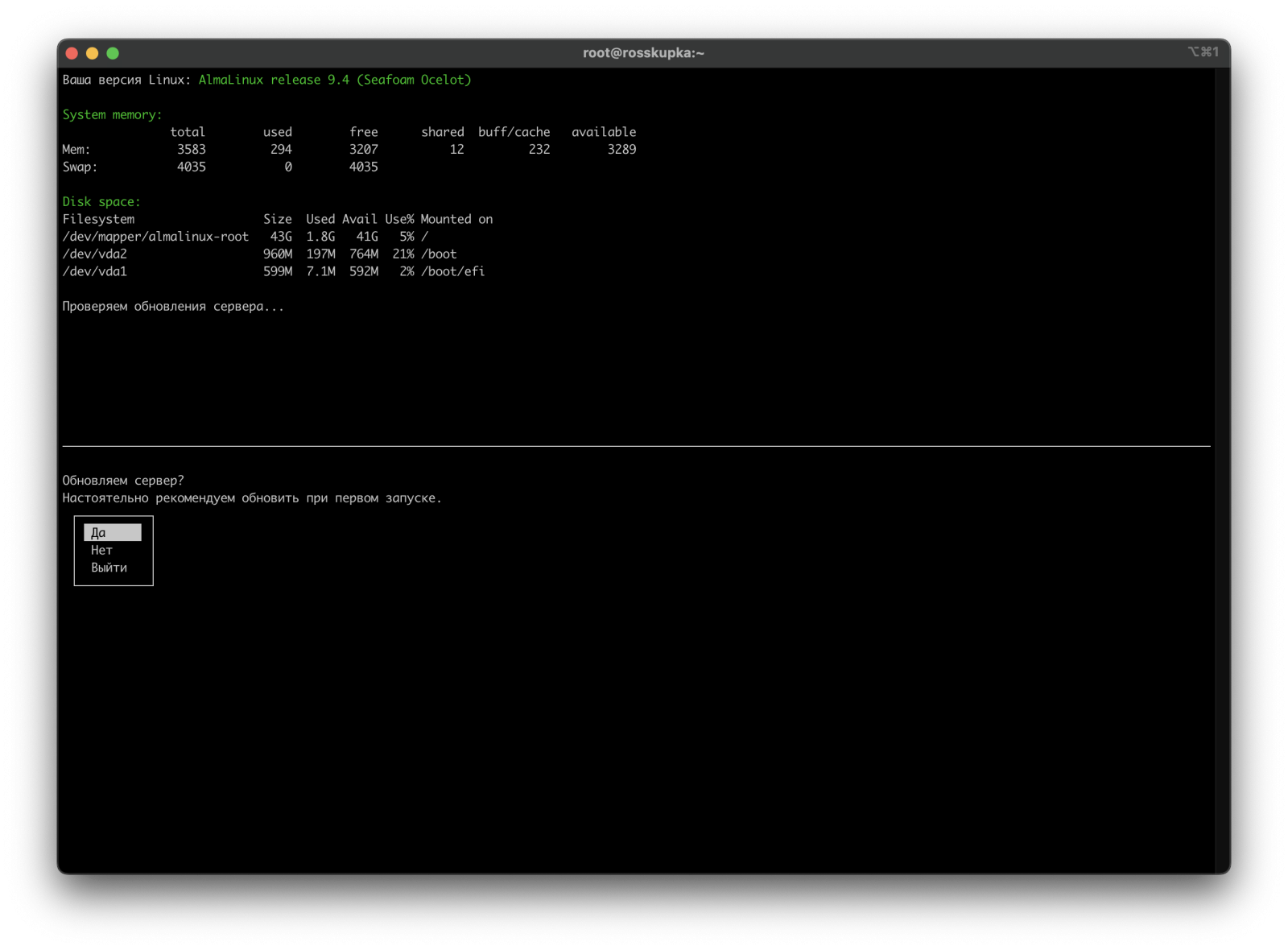Click the "Use%" column header

[399, 219]
